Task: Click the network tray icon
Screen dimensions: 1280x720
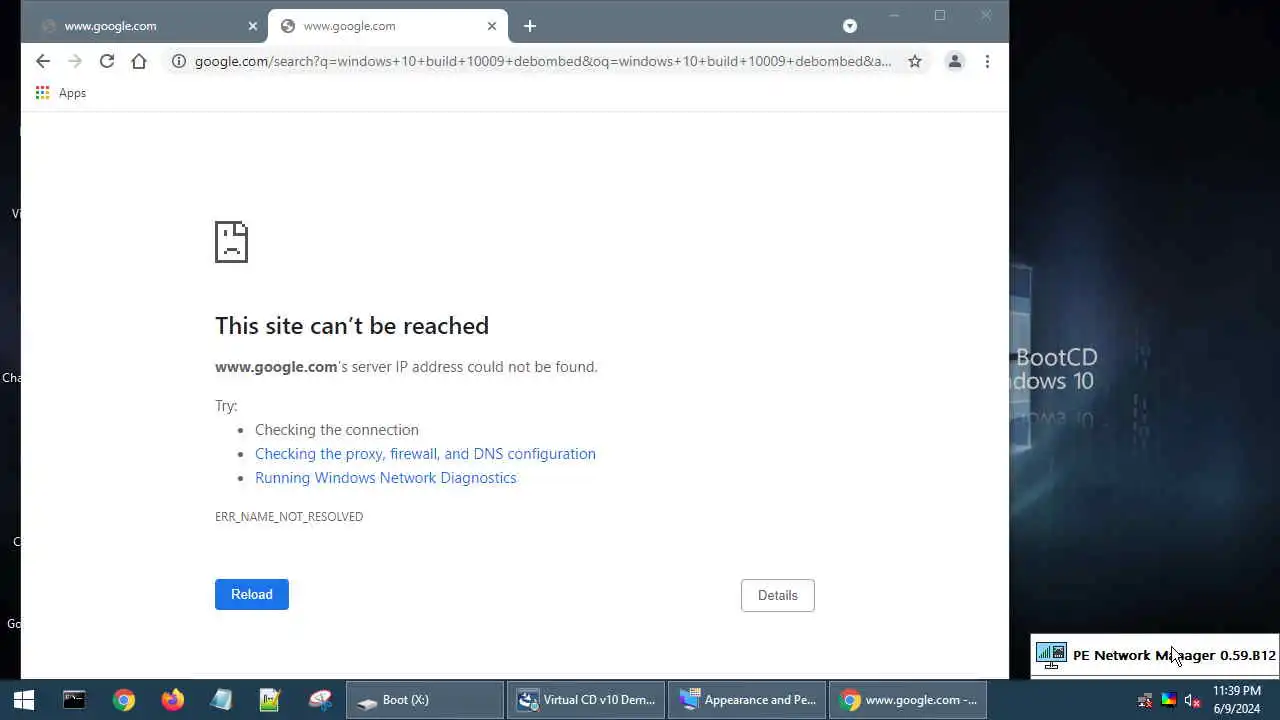Action: coord(1145,700)
